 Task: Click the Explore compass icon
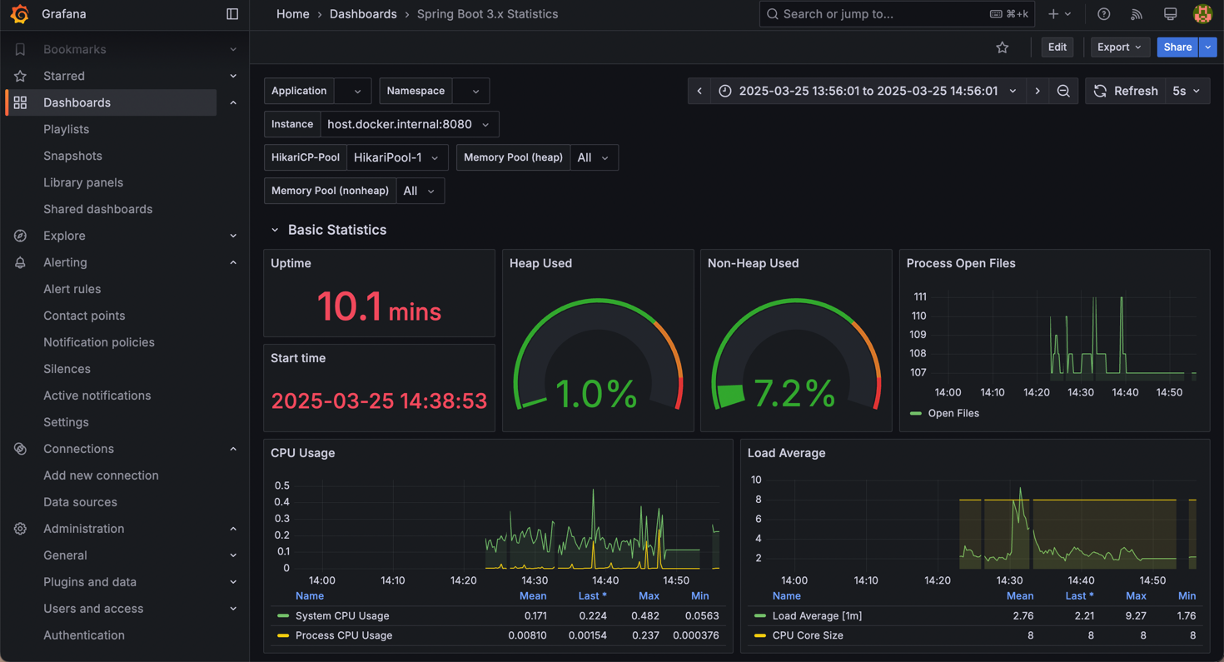coord(20,236)
